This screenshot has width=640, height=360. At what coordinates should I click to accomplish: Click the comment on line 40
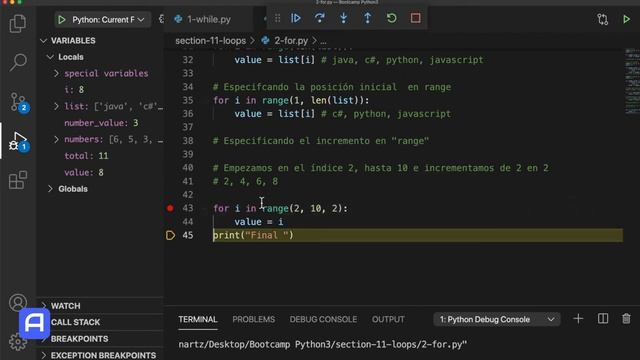click(x=380, y=168)
